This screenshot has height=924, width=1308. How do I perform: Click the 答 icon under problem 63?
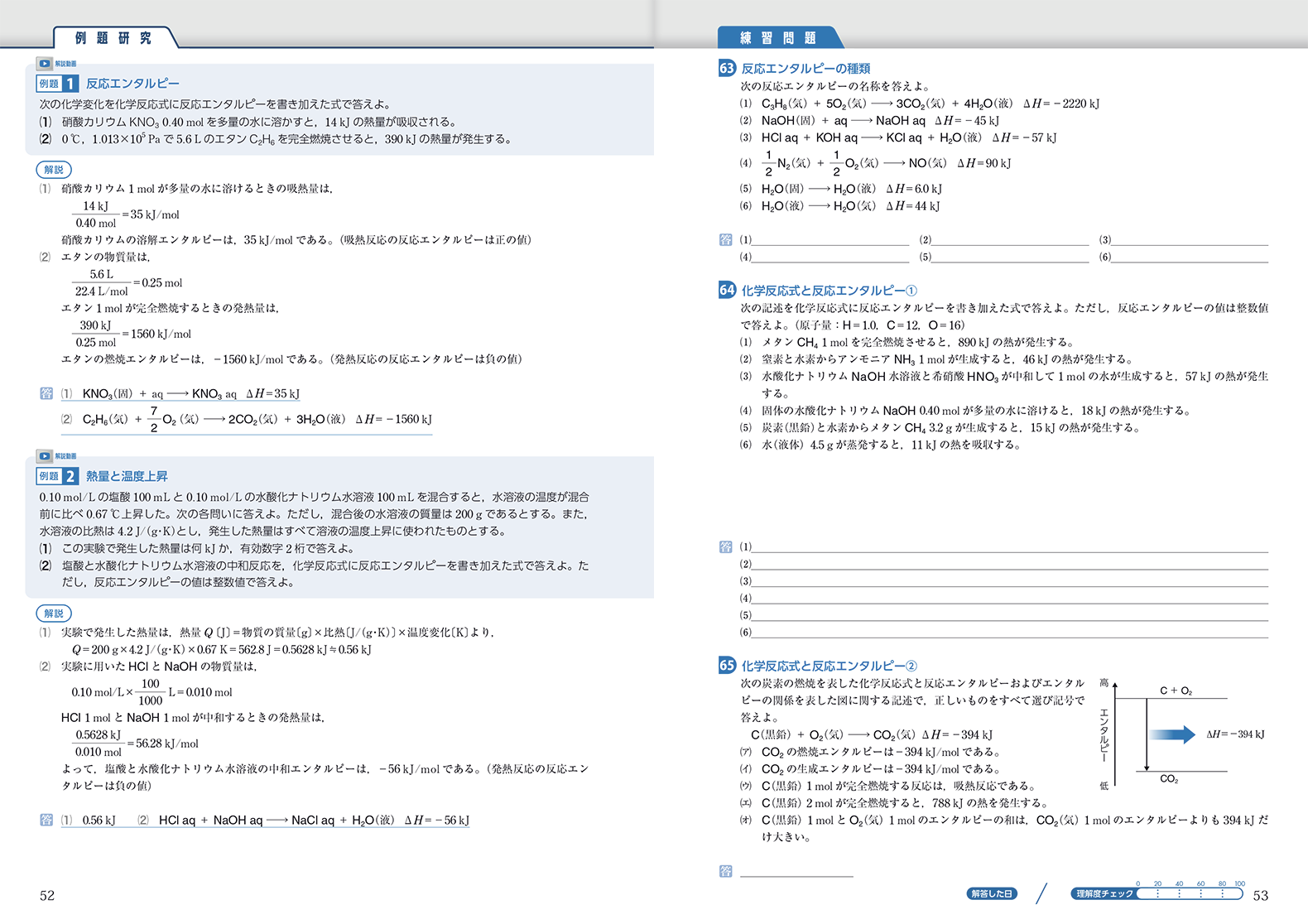click(x=726, y=240)
